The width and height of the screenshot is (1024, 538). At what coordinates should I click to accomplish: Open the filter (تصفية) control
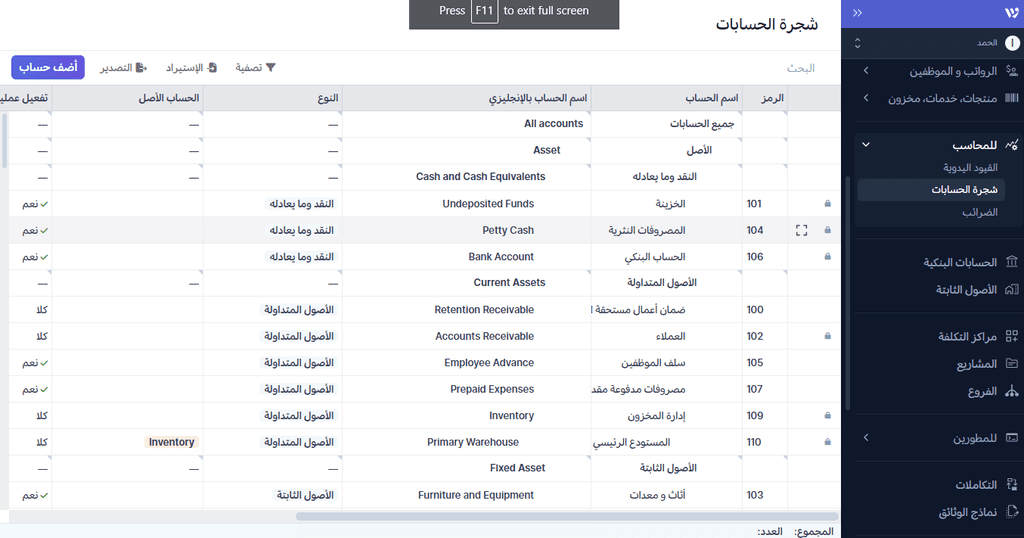click(255, 67)
